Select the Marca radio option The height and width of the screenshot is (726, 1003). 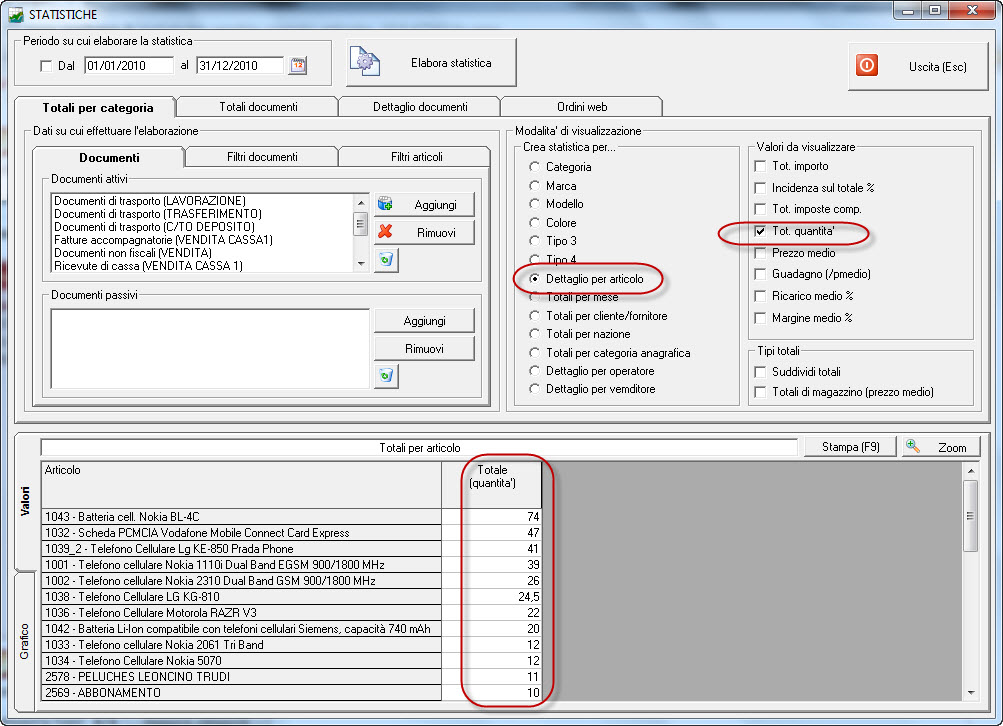point(534,186)
